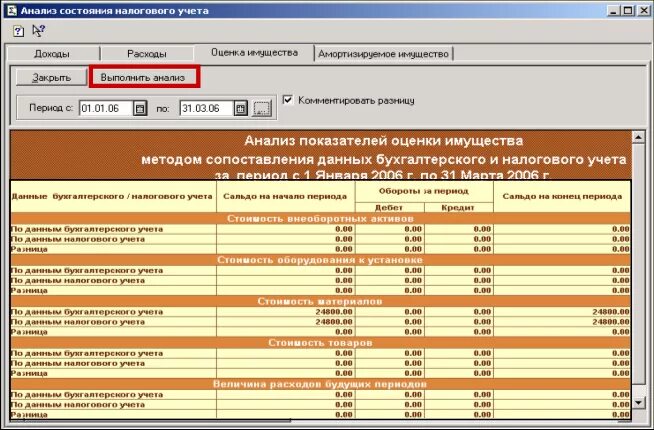Open the Амортизируемое имущество tab
The image size is (654, 430).
(x=383, y=54)
